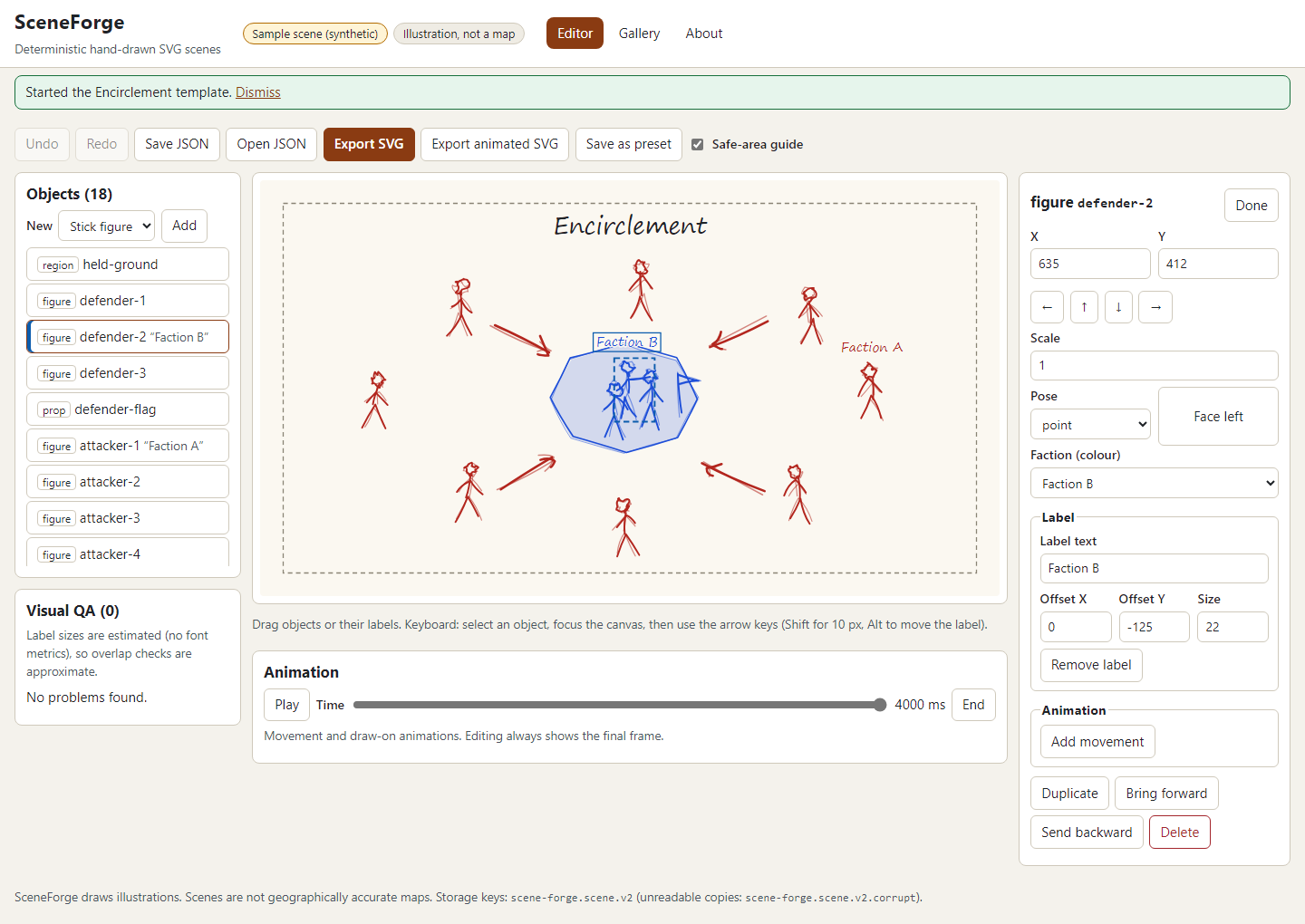This screenshot has width=1305, height=924.
Task: Nudge object up with the up arrow button
Action: [1084, 307]
